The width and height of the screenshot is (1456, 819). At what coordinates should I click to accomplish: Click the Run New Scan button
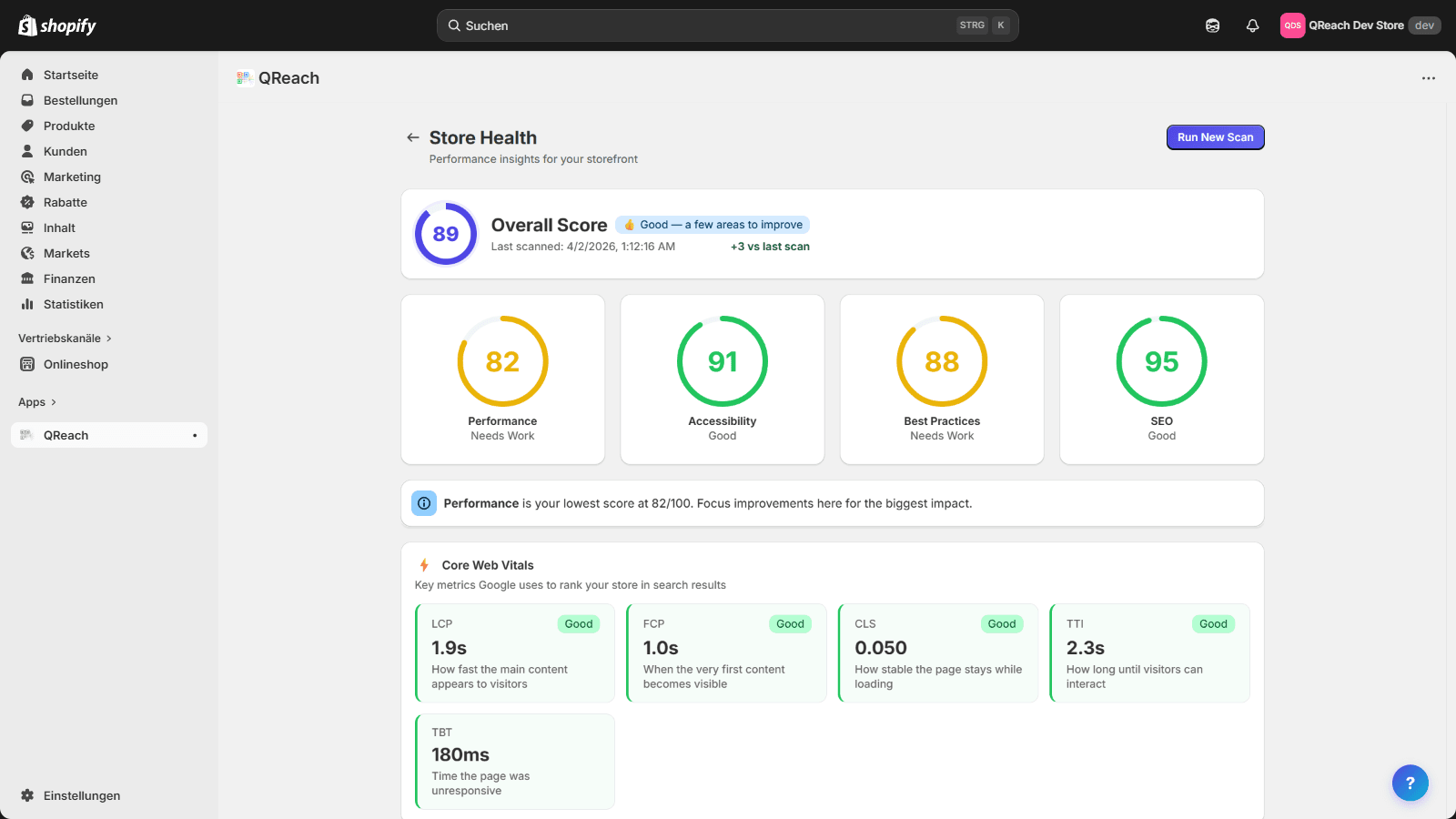pyautogui.click(x=1215, y=137)
